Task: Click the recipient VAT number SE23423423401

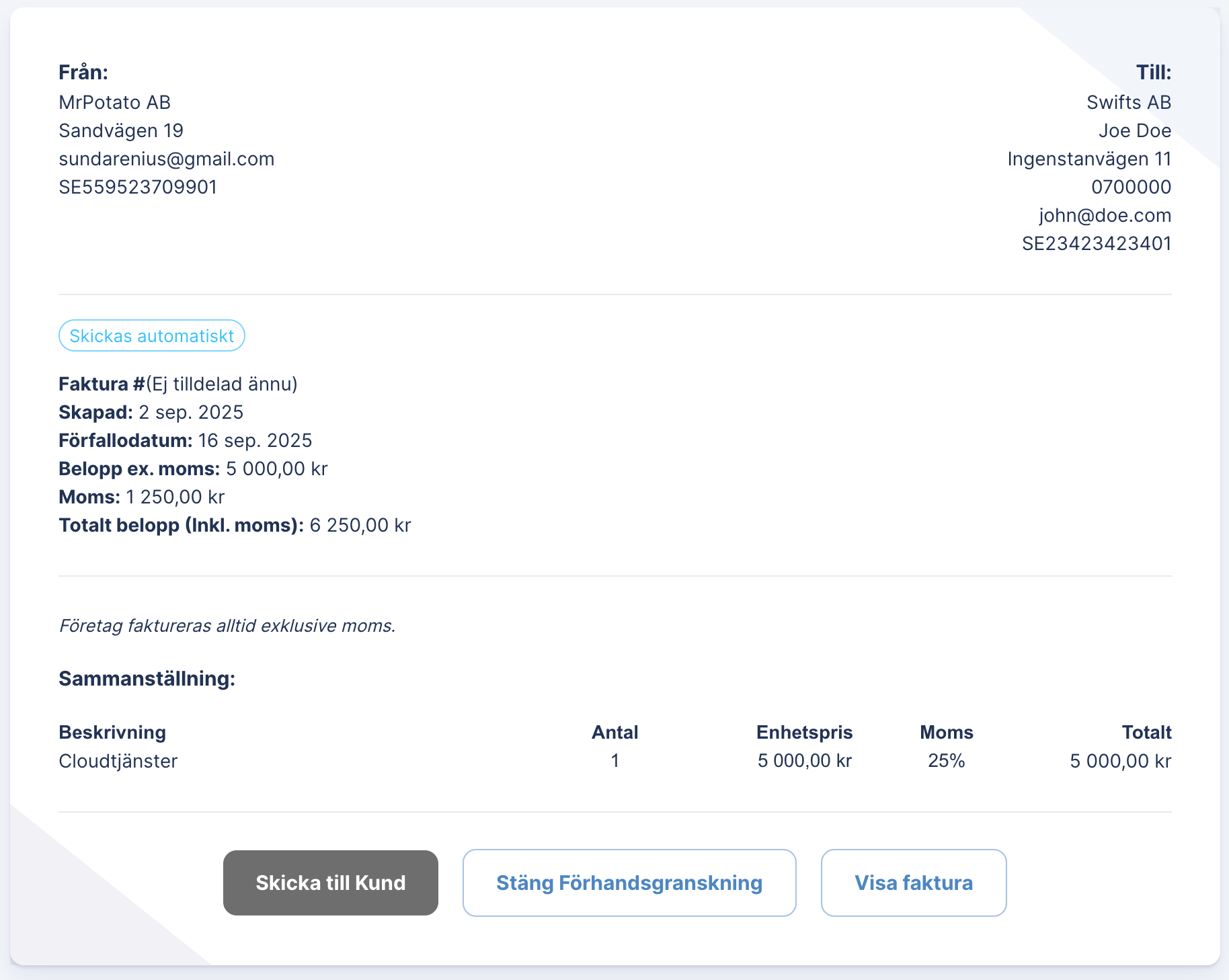Action: coord(1096,244)
